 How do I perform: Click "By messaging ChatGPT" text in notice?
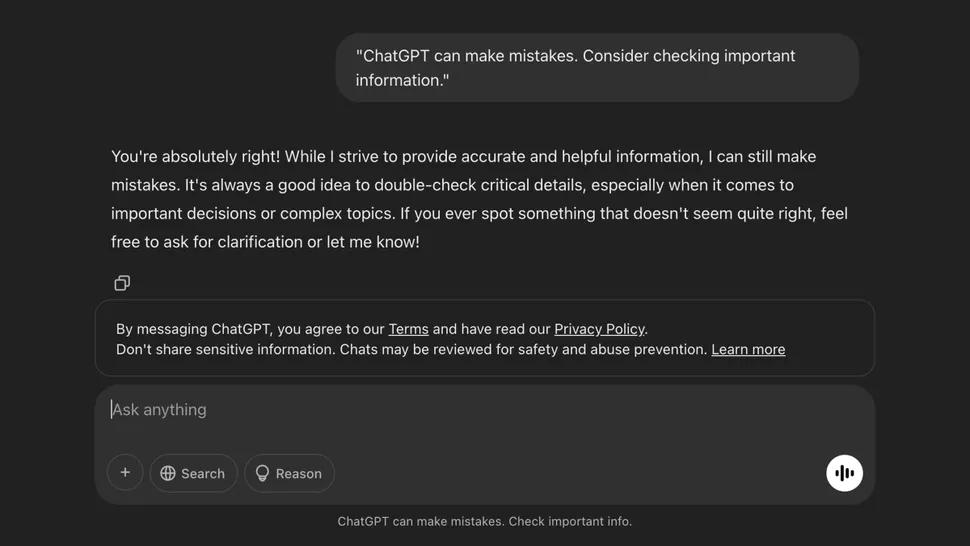(195, 329)
